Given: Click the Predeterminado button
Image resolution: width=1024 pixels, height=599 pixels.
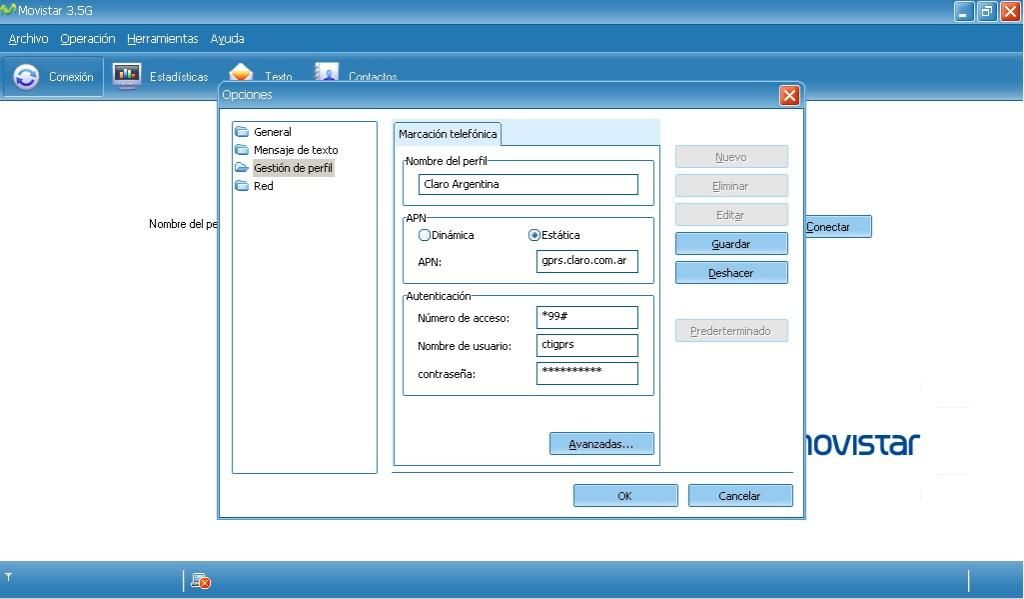Looking at the screenshot, I should [x=731, y=331].
